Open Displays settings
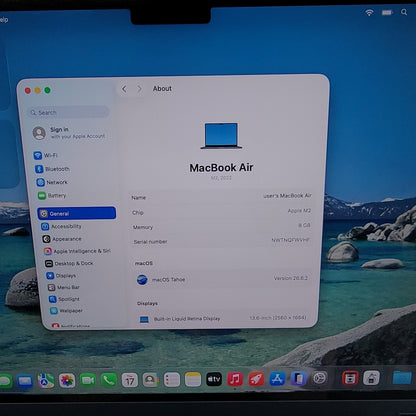The height and width of the screenshot is (416, 416). pos(61,276)
